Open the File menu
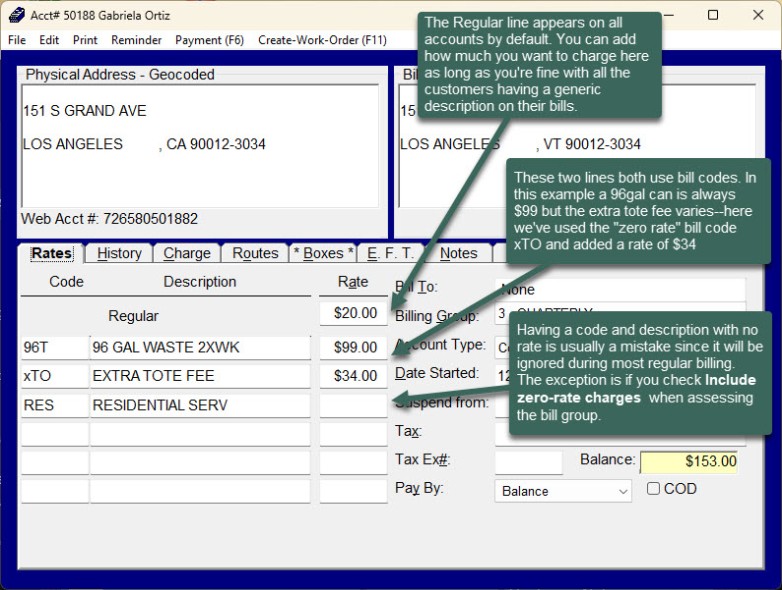782x590 pixels. pyautogui.click(x=17, y=40)
